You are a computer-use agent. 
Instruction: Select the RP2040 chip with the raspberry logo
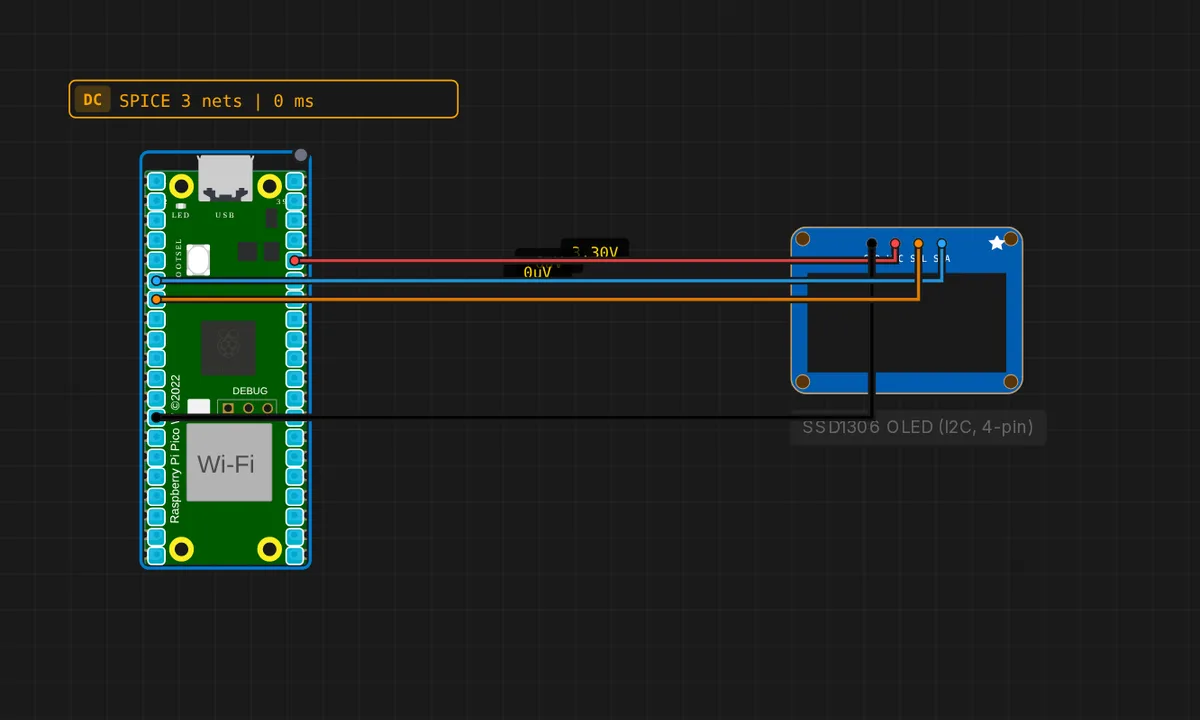pos(229,348)
